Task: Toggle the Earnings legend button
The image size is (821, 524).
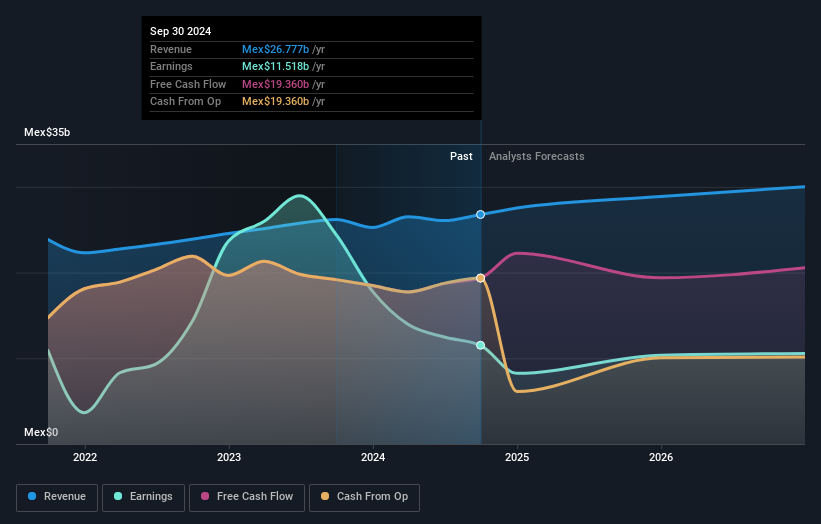Action: 143,497
